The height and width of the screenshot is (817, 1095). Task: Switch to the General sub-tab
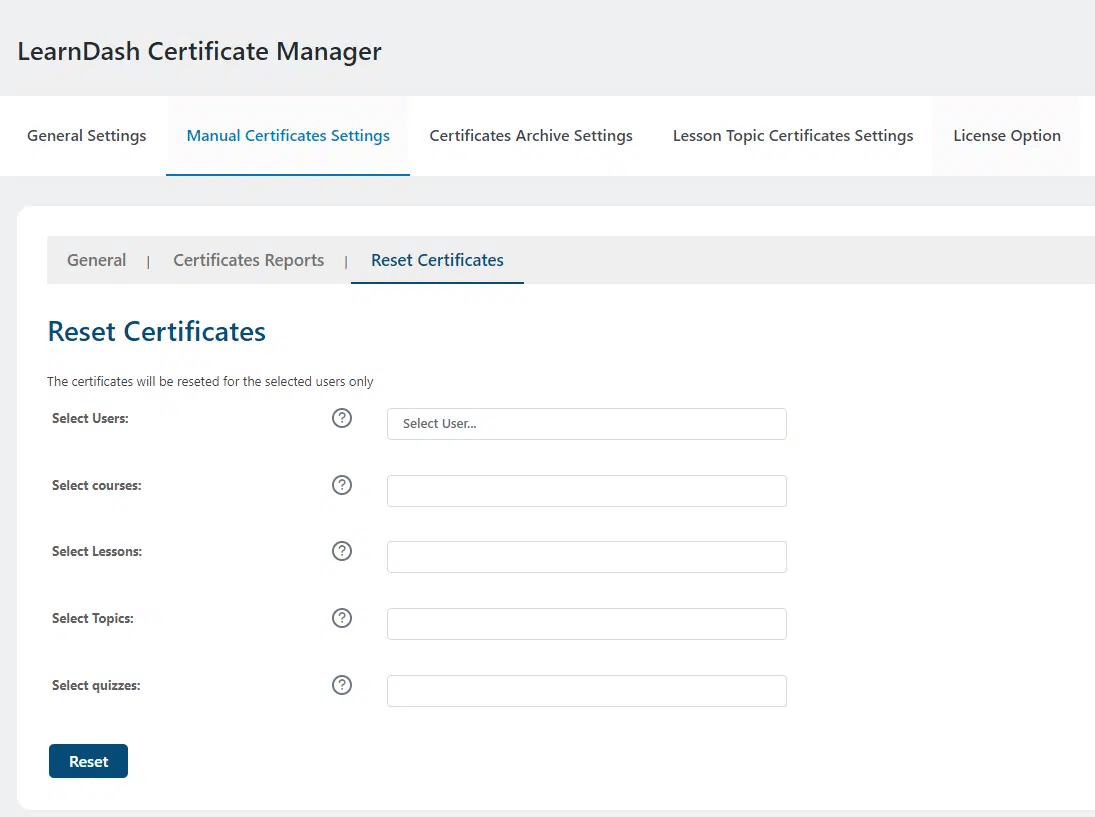(96, 260)
